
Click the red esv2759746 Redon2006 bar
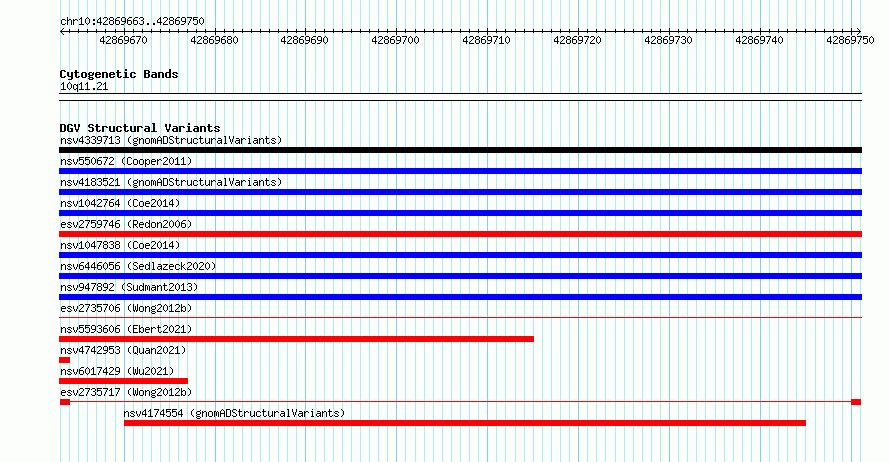[460, 234]
